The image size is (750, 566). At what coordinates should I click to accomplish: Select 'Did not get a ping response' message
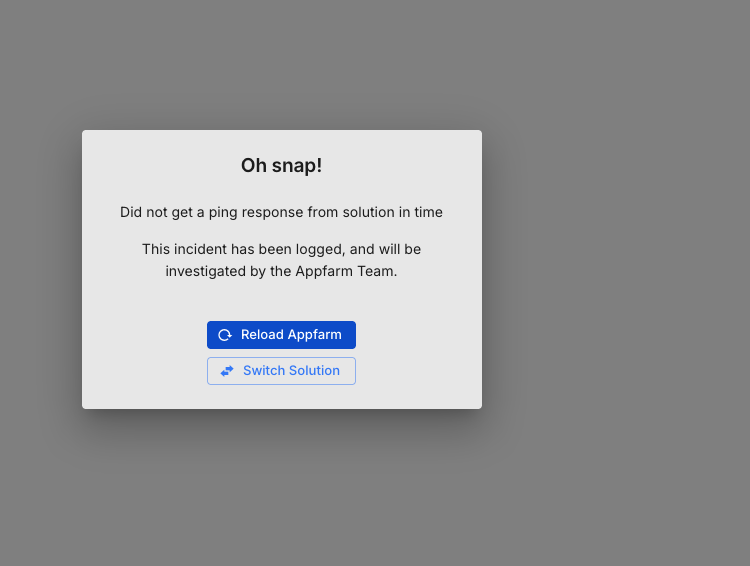click(281, 212)
